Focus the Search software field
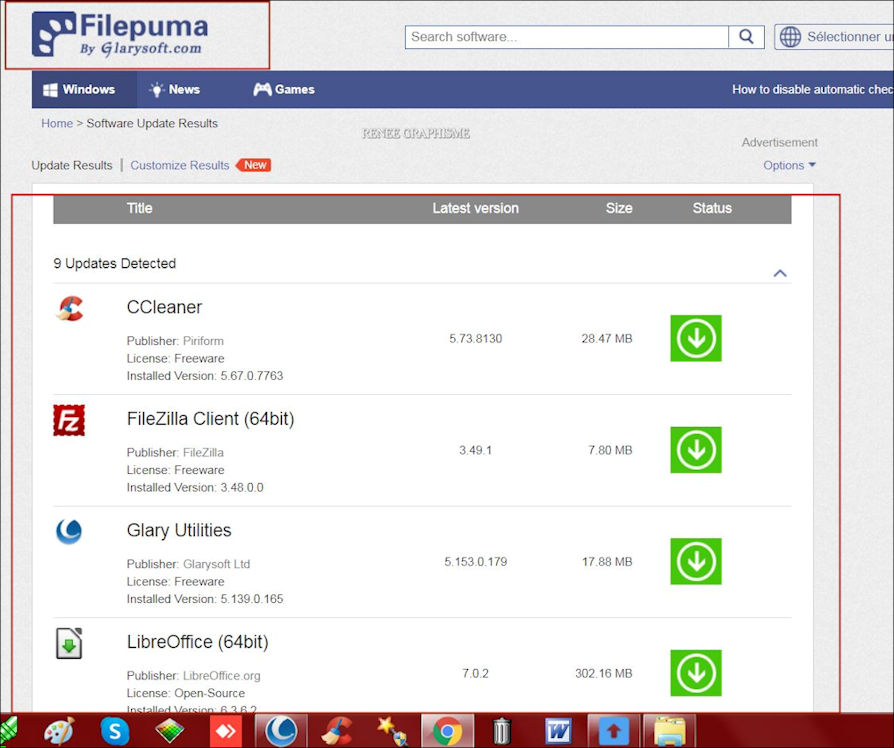Image resolution: width=894 pixels, height=748 pixels. pyautogui.click(x=567, y=36)
